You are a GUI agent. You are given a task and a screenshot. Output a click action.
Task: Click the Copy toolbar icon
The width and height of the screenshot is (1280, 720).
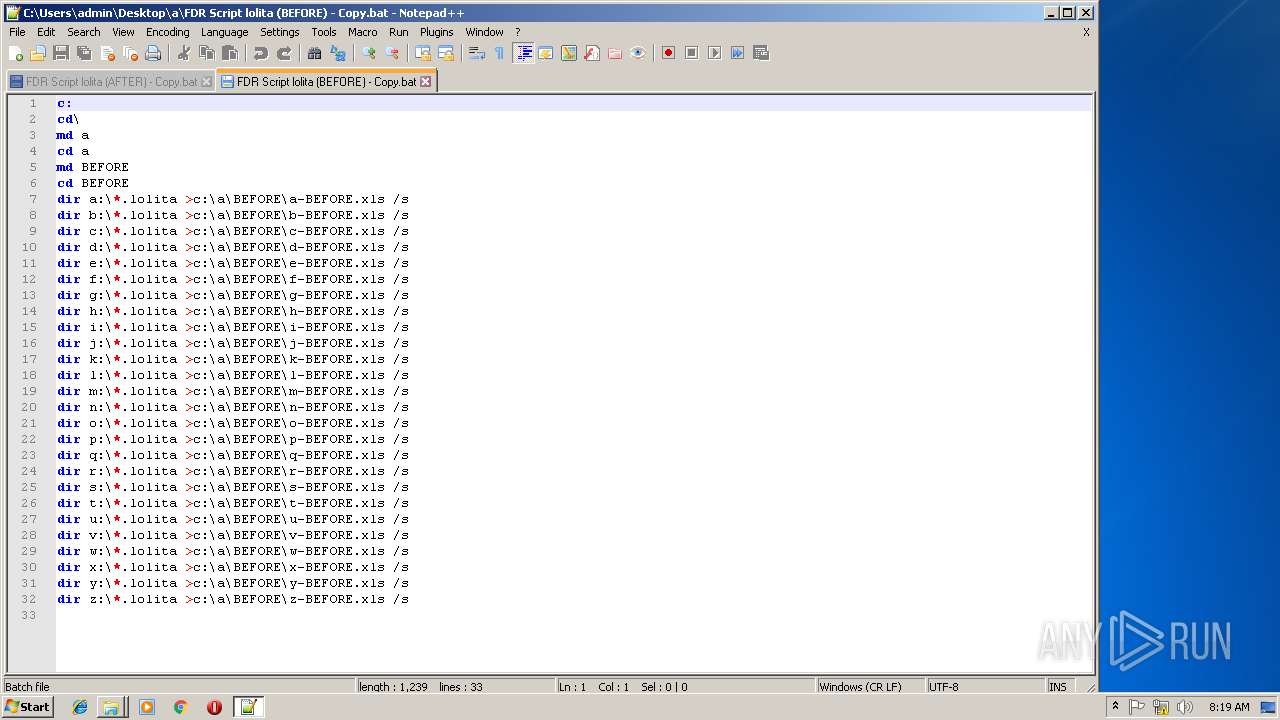(x=207, y=53)
